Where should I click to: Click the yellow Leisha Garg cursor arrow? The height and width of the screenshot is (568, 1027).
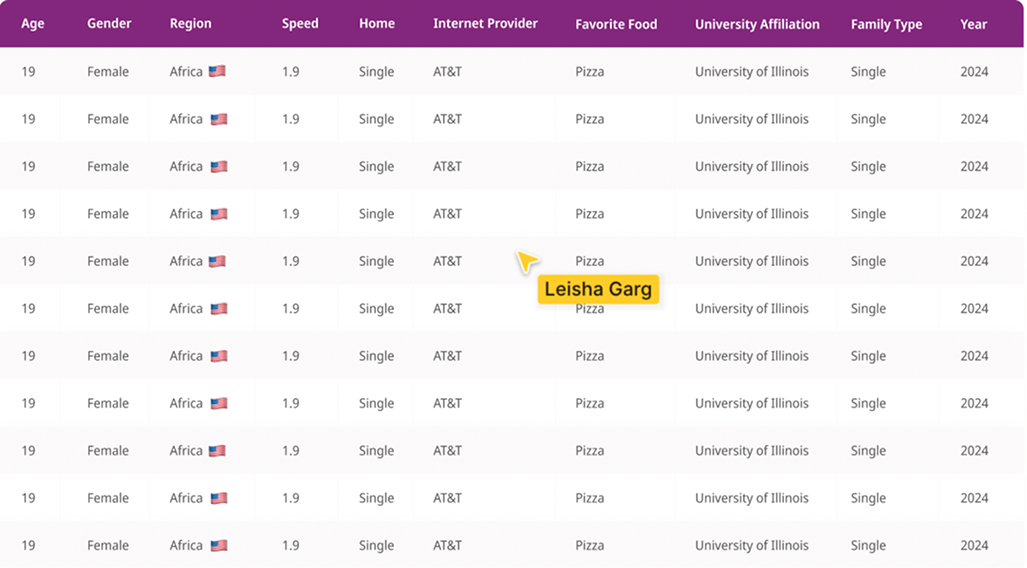click(x=527, y=261)
